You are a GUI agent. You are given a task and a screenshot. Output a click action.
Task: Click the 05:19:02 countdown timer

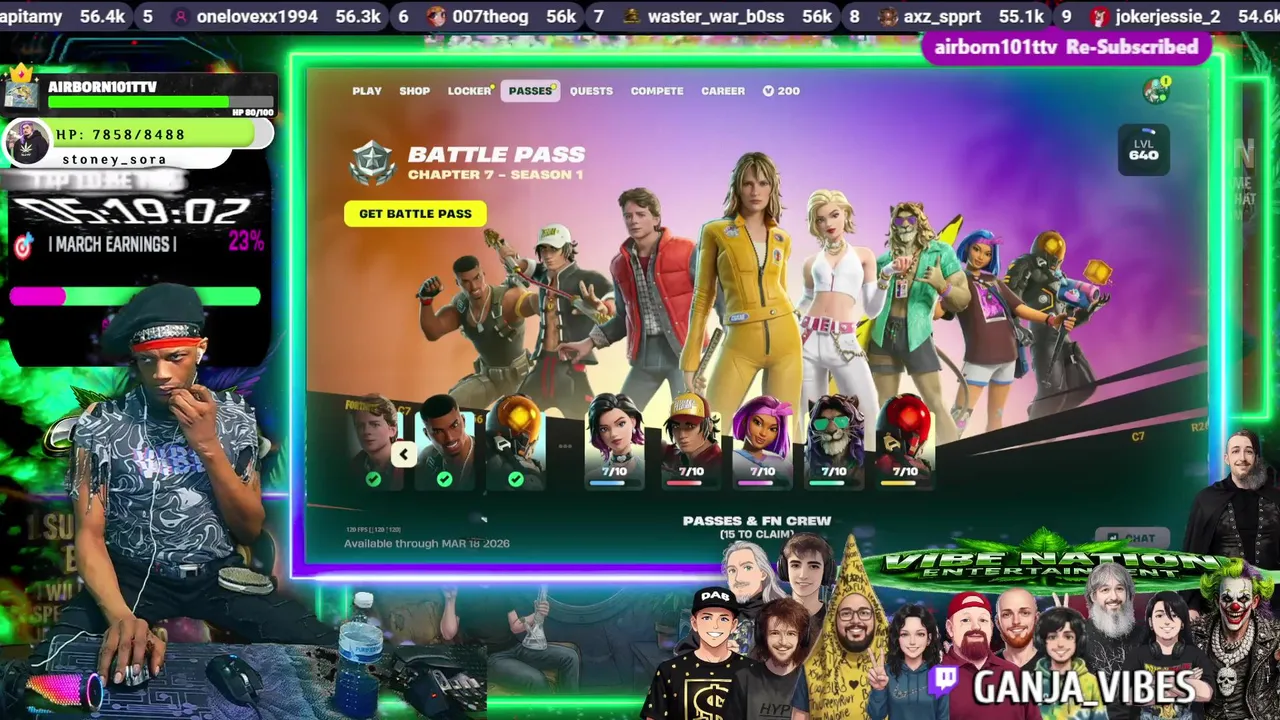coord(132,211)
